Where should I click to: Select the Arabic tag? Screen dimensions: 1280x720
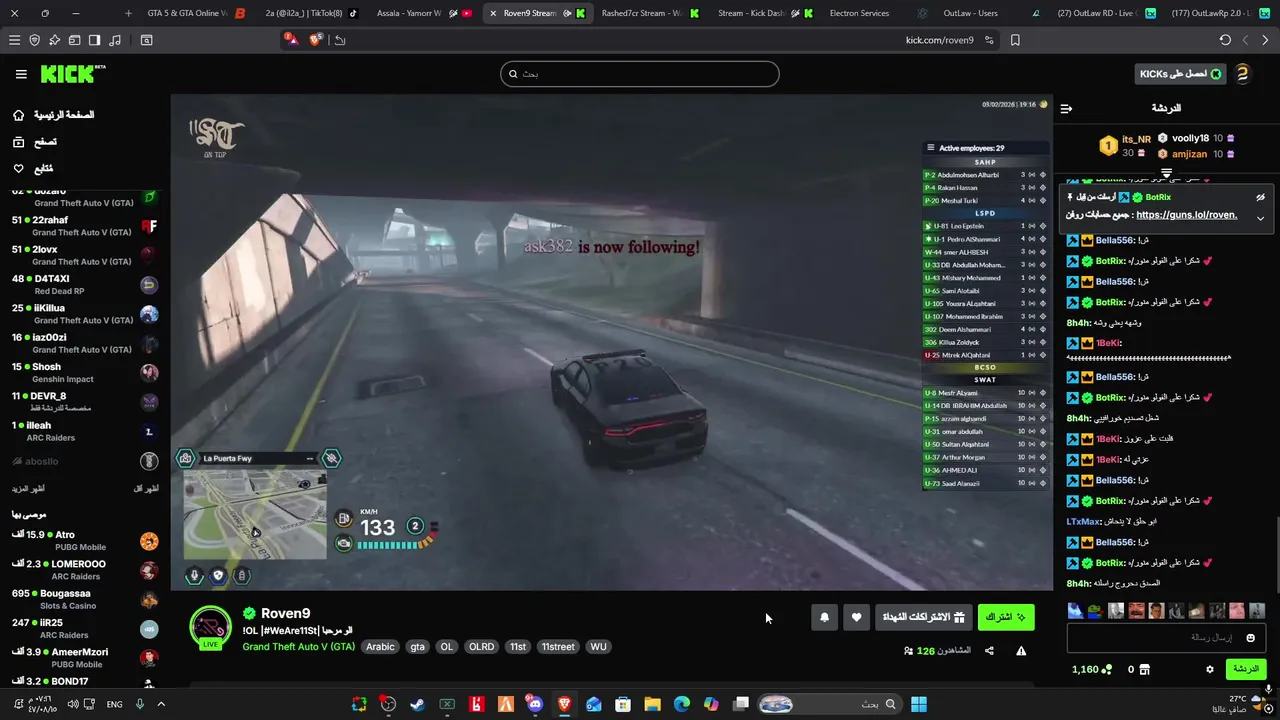[x=380, y=647]
